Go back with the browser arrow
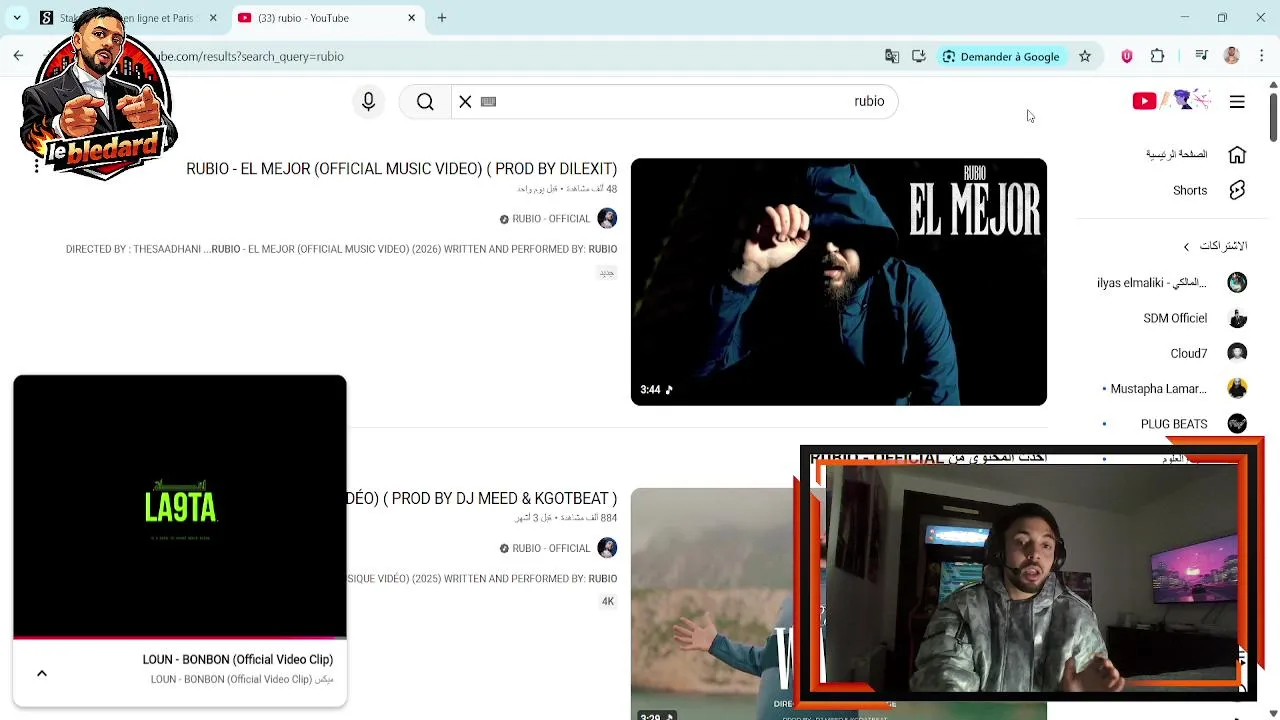This screenshot has height=720, width=1280. coord(18,57)
